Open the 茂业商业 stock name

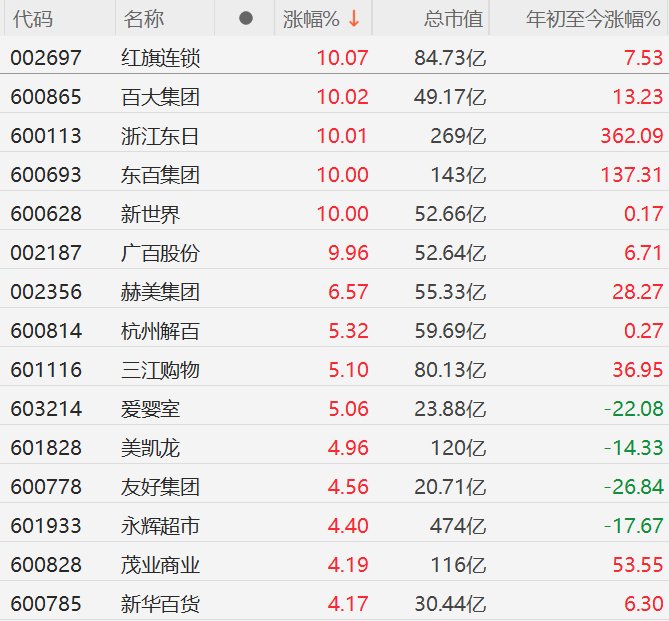(x=160, y=565)
